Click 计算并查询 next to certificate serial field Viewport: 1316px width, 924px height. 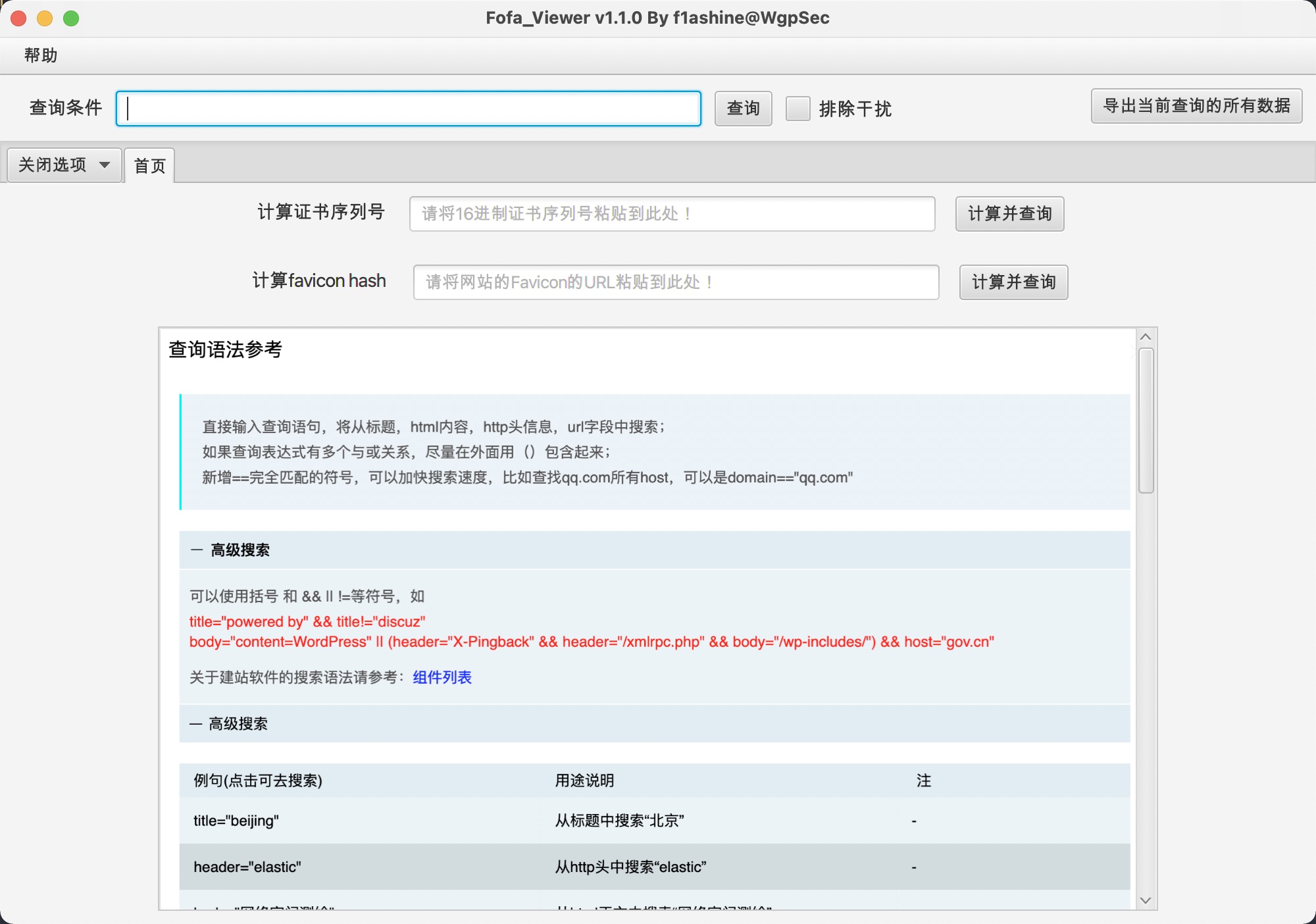pyautogui.click(x=1009, y=214)
